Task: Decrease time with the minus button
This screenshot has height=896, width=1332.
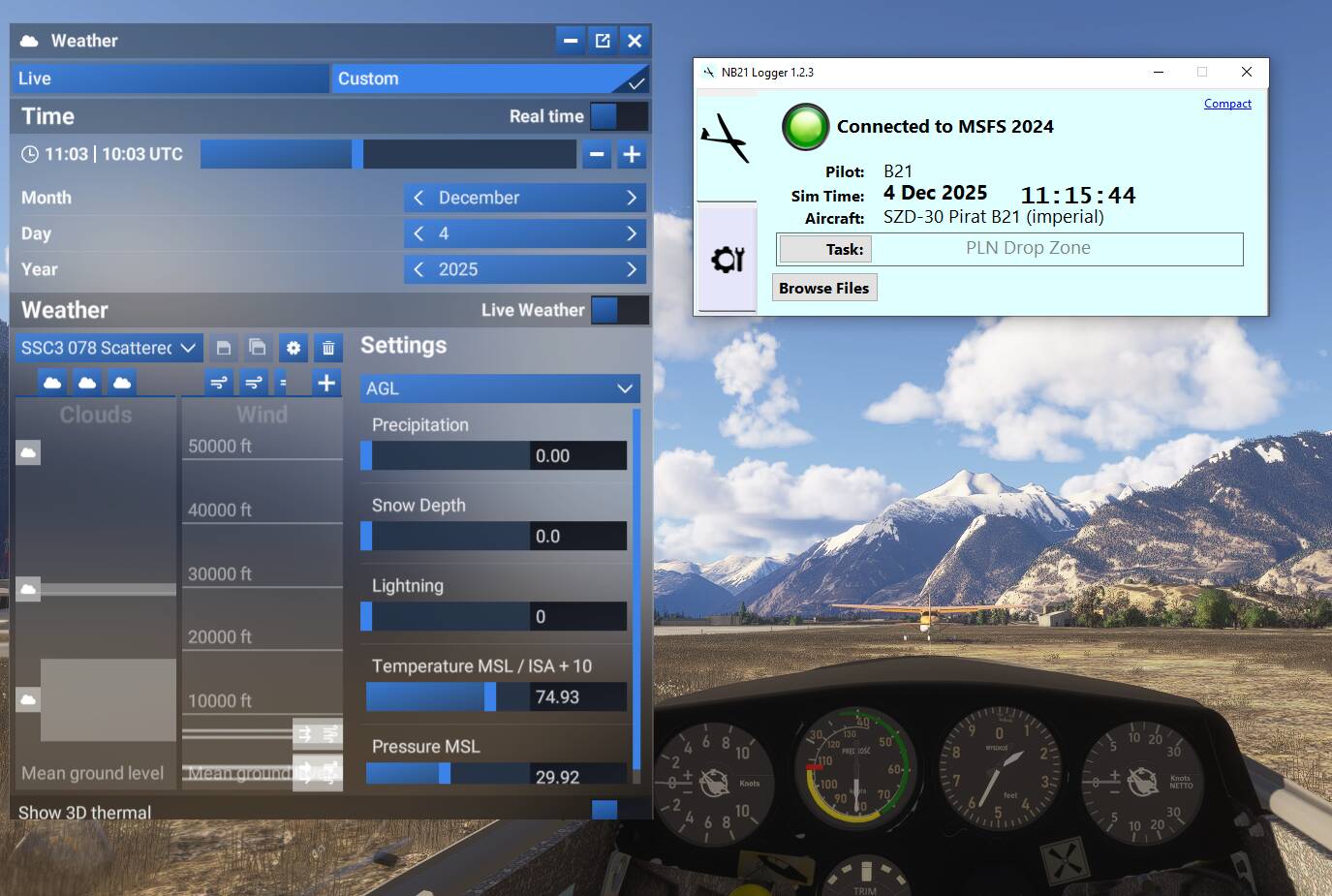Action: click(597, 154)
